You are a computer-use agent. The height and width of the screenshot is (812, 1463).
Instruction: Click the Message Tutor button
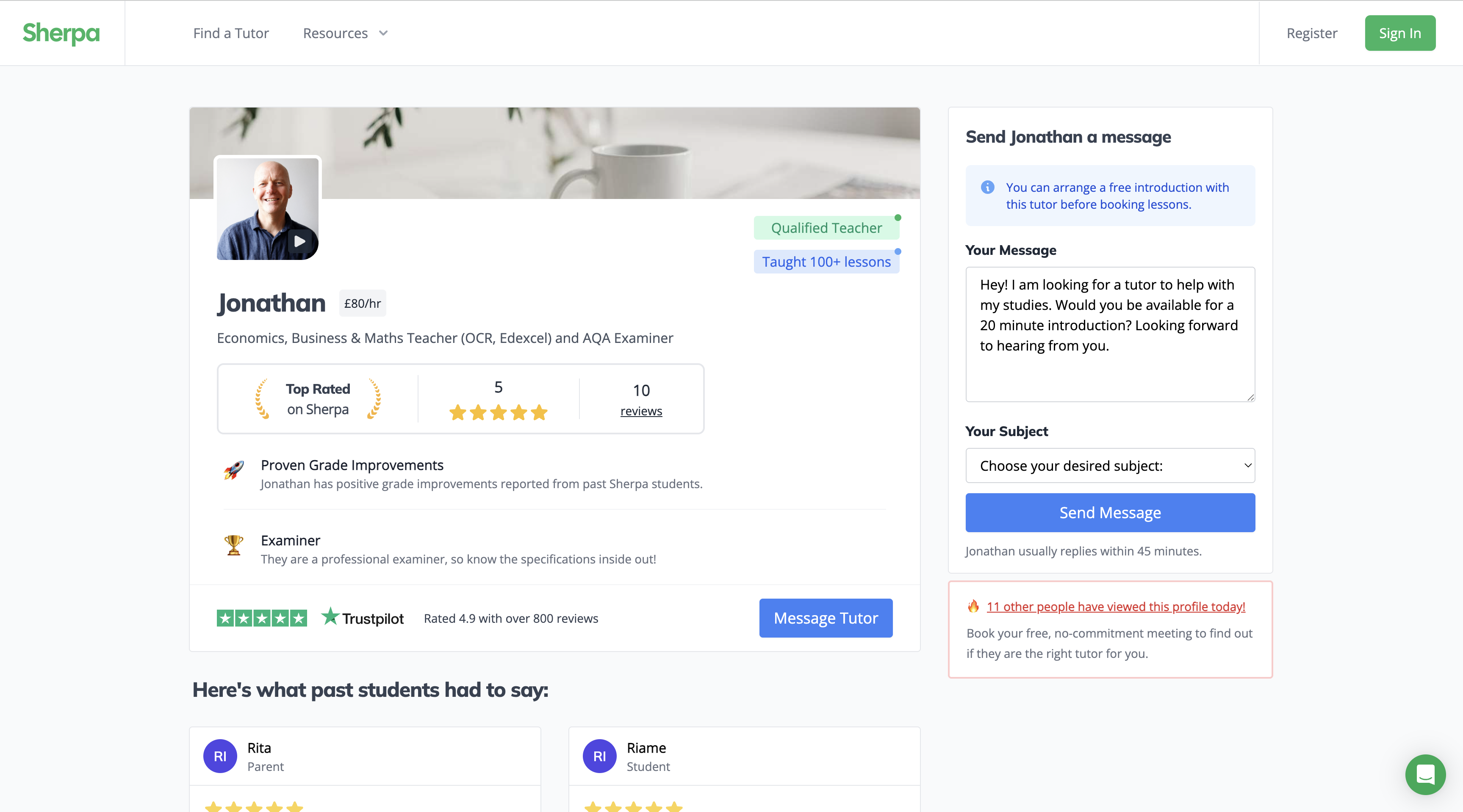[825, 618]
